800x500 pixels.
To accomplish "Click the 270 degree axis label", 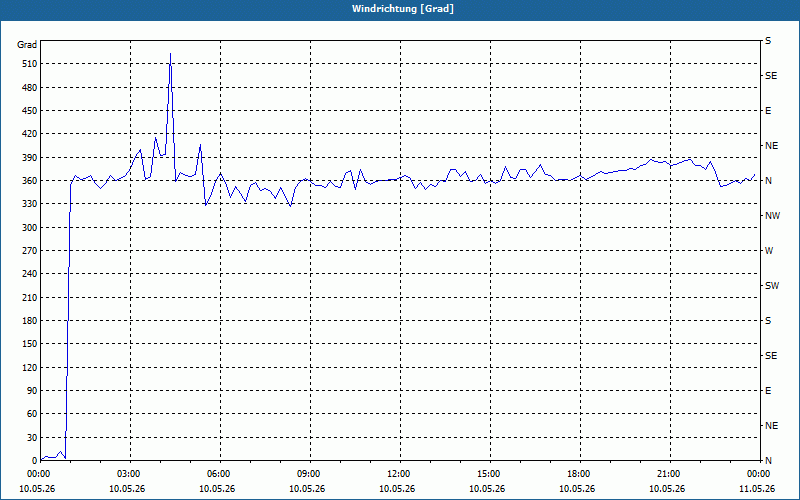I will point(30,251).
